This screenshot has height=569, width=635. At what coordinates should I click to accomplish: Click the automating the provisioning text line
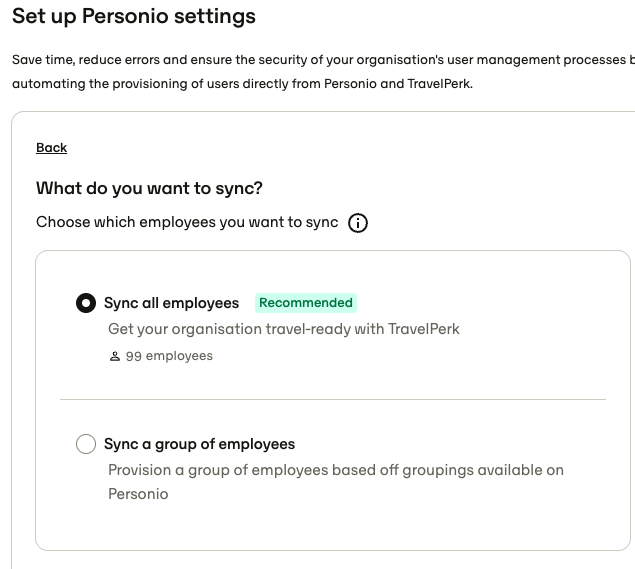242,84
